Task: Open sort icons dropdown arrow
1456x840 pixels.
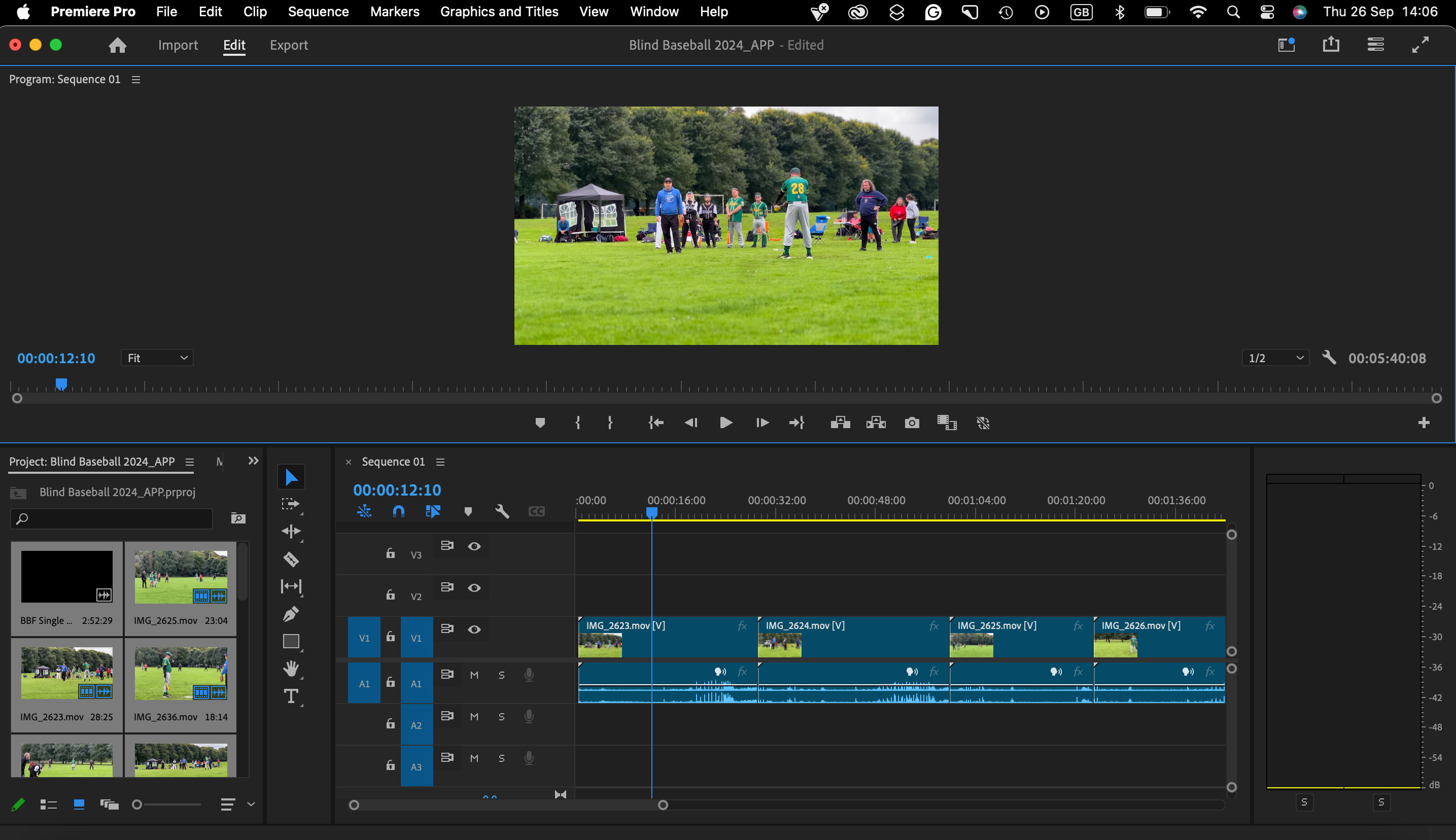Action: [x=251, y=804]
